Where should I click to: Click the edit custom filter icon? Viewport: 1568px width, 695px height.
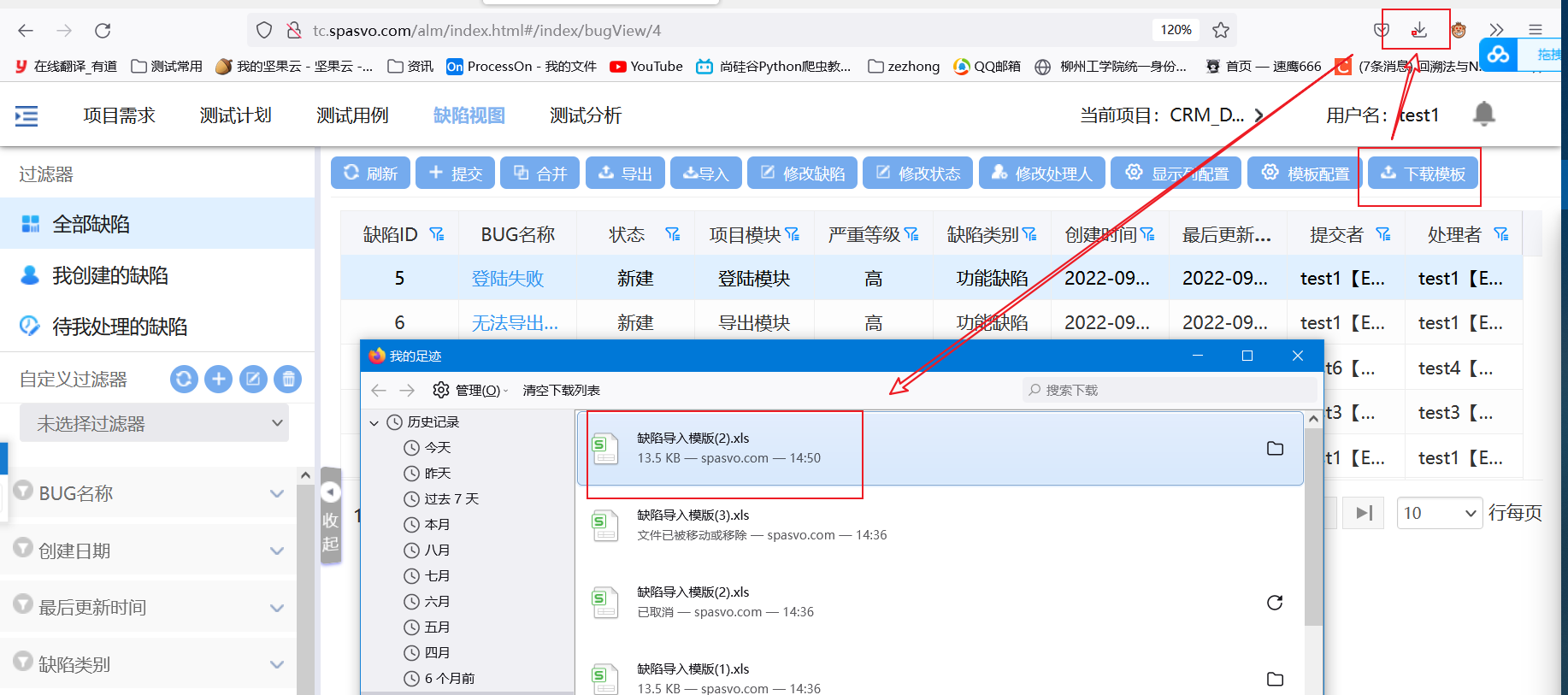click(253, 379)
